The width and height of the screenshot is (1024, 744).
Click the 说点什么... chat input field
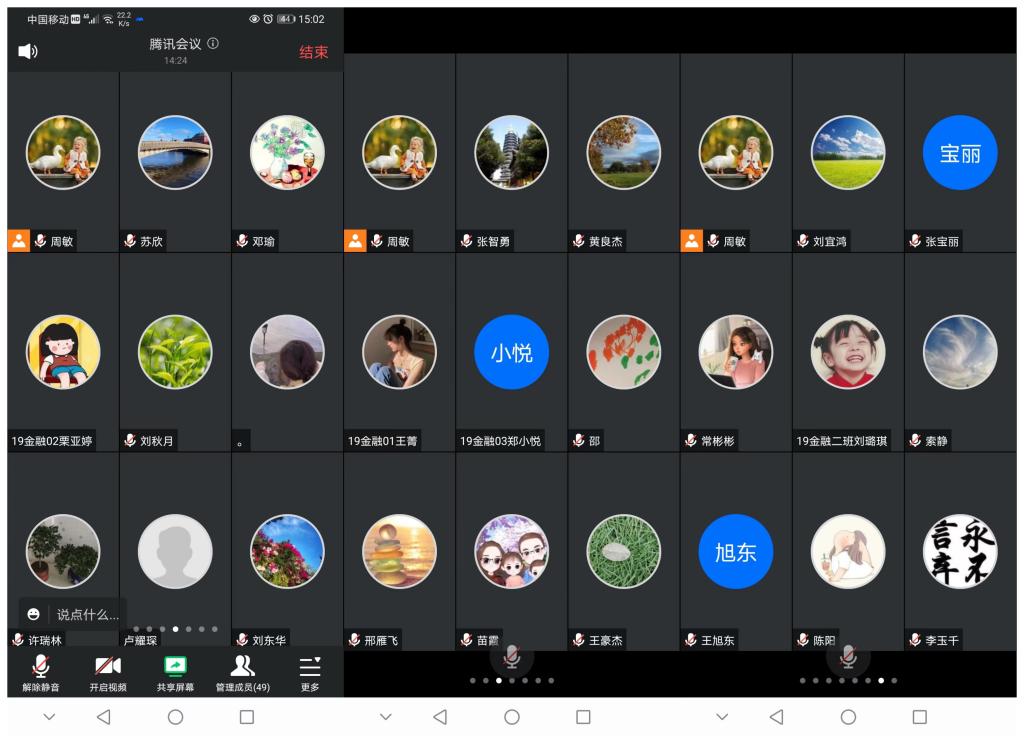(x=87, y=614)
